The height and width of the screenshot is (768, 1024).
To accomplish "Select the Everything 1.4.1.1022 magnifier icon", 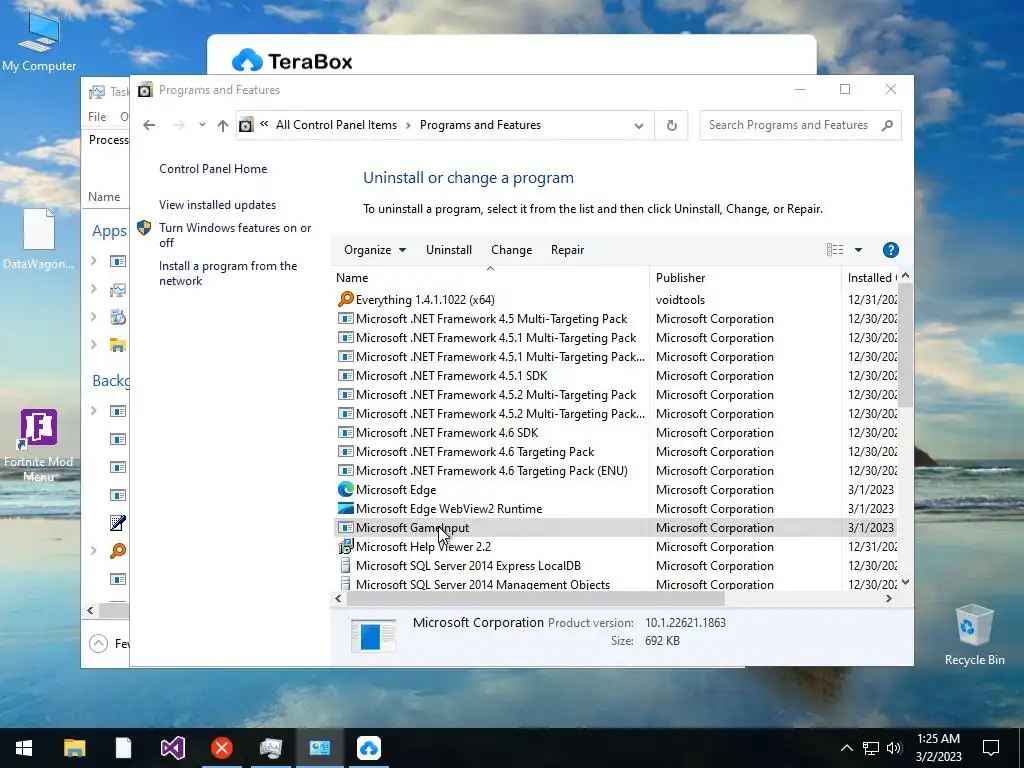I will pyautogui.click(x=345, y=299).
